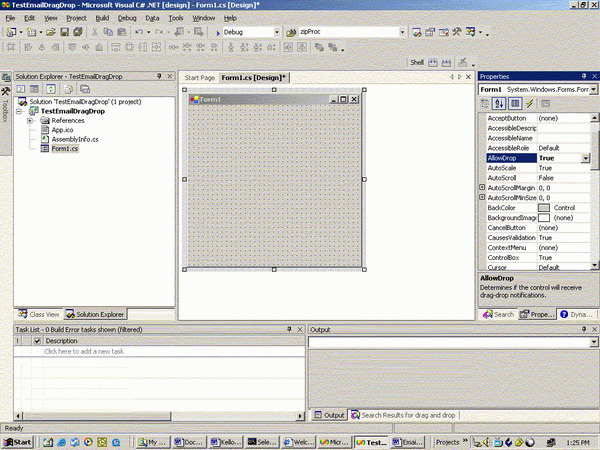Click View Designer icon in Solution Explorer

click(x=34, y=89)
